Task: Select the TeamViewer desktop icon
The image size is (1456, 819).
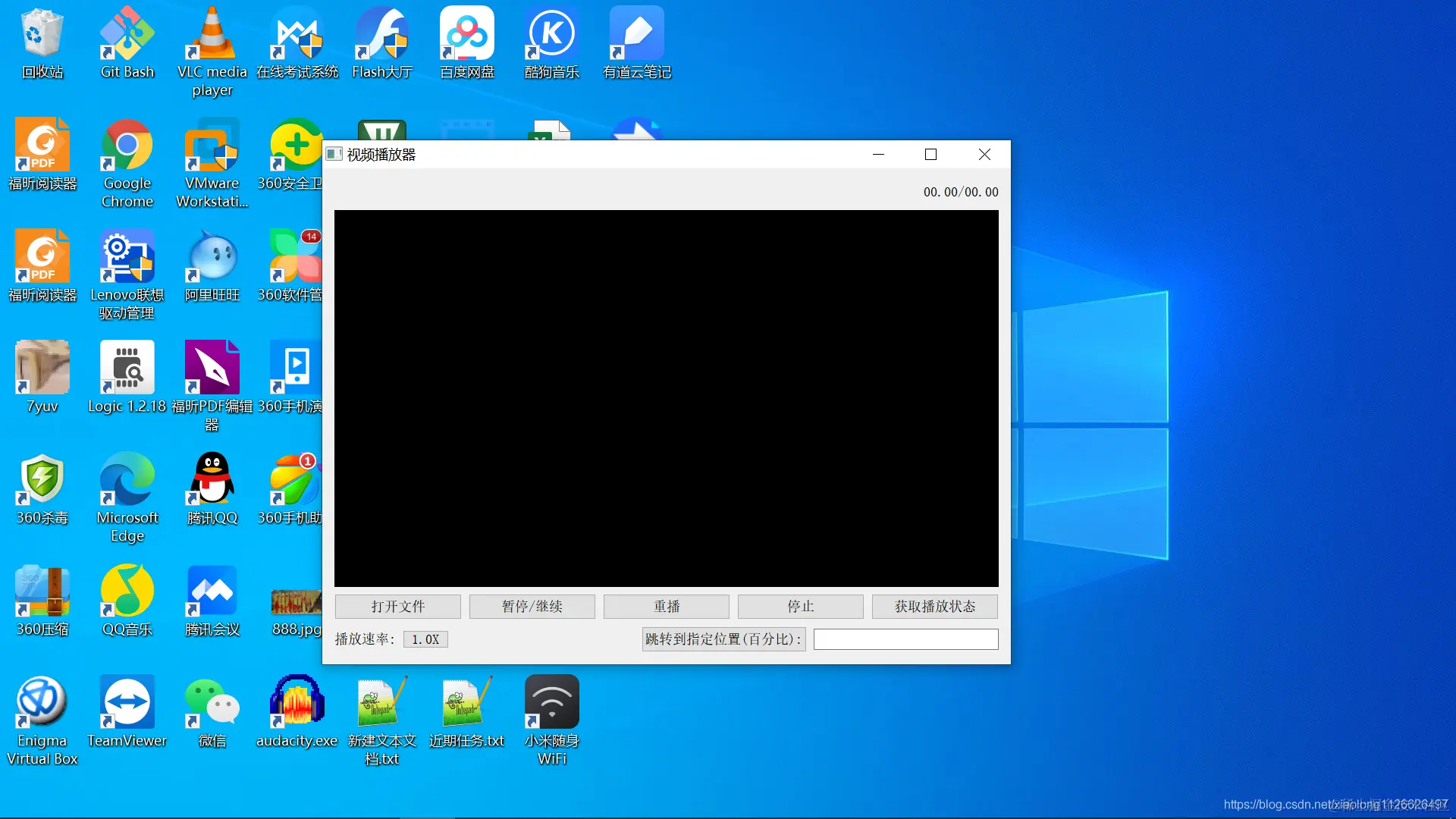Action: [127, 703]
